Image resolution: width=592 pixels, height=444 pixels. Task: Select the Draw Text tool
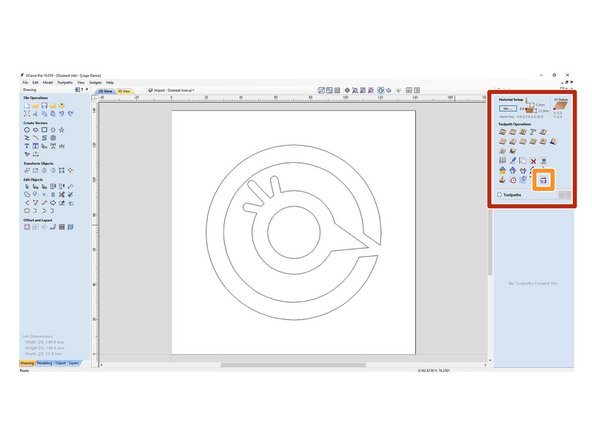click(27, 146)
